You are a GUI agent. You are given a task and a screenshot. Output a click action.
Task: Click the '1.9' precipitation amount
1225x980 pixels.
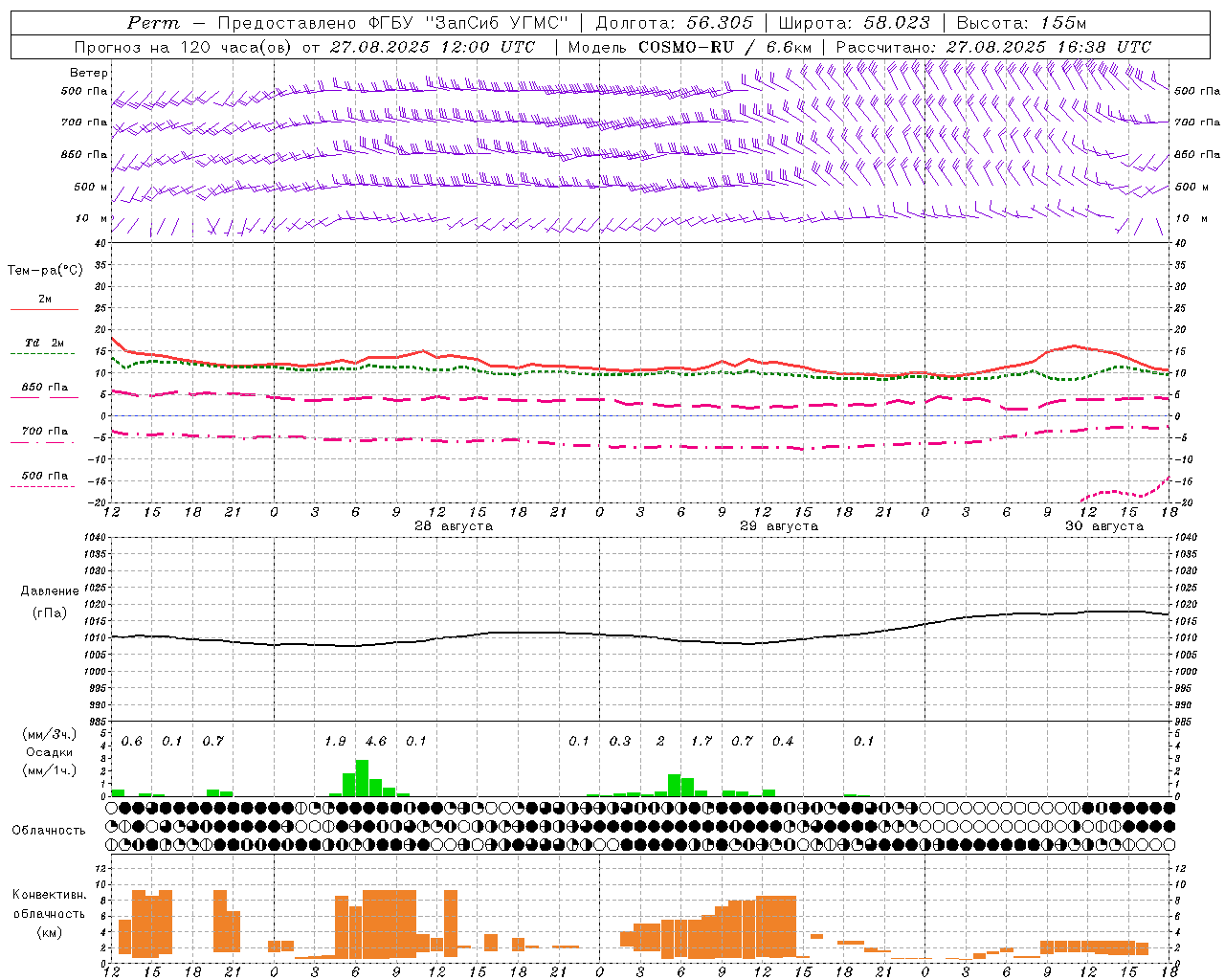pyautogui.click(x=335, y=741)
